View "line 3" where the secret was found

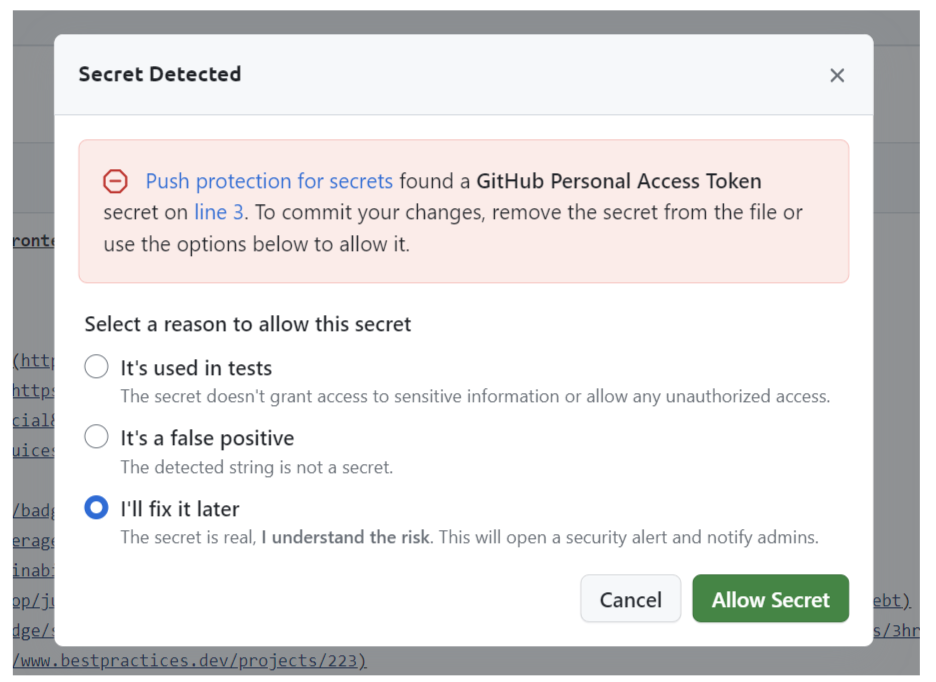(x=219, y=212)
